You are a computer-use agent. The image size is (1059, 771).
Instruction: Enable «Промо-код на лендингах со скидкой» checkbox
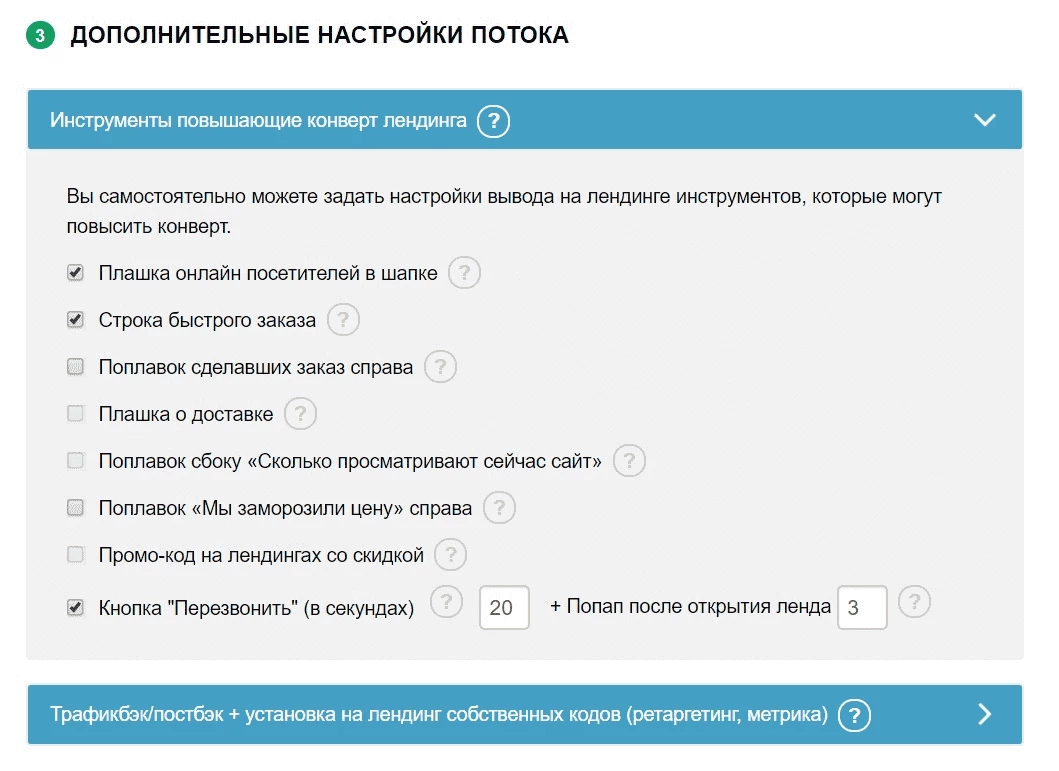click(75, 554)
